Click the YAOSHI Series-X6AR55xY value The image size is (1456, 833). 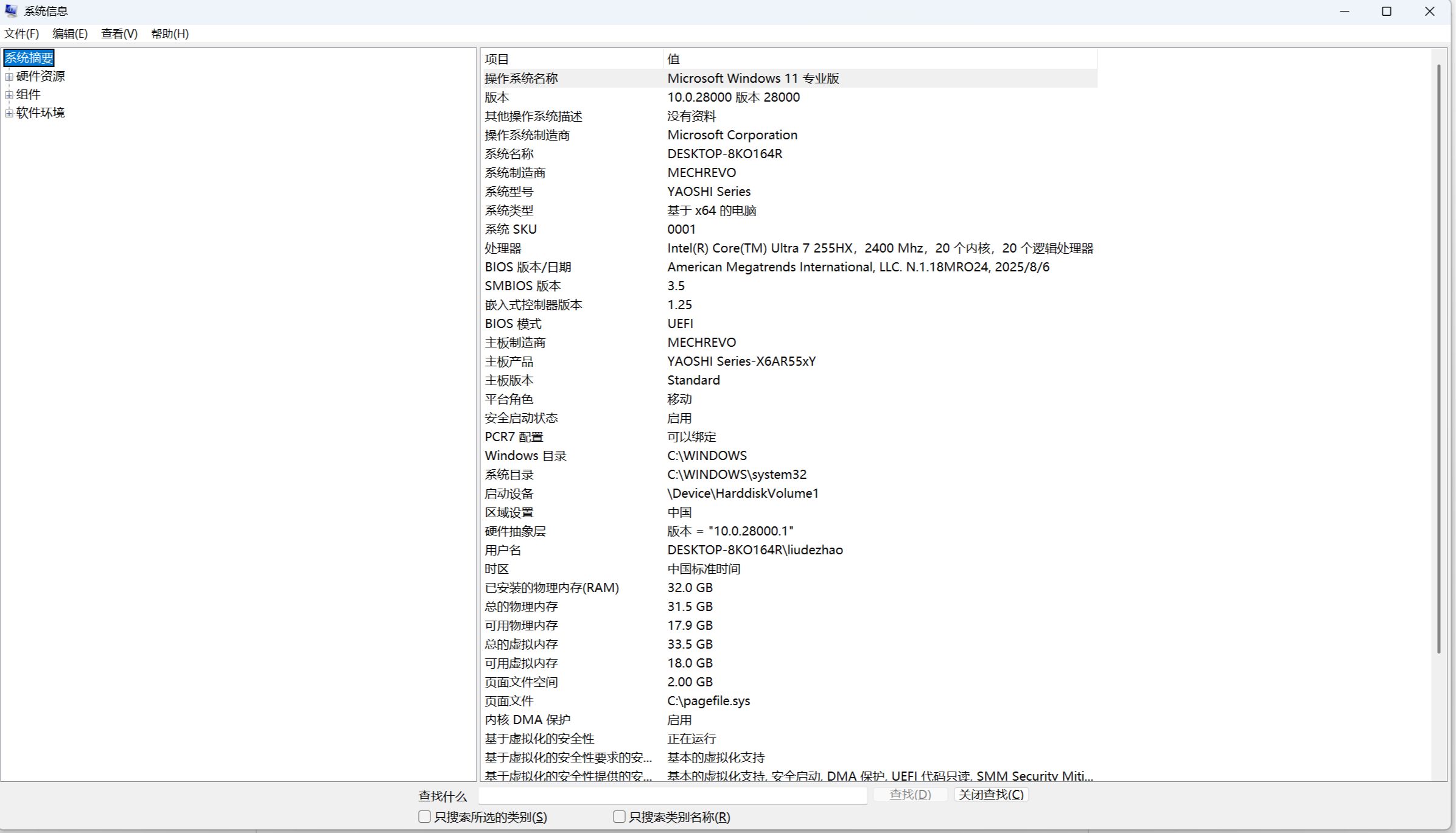(741, 361)
